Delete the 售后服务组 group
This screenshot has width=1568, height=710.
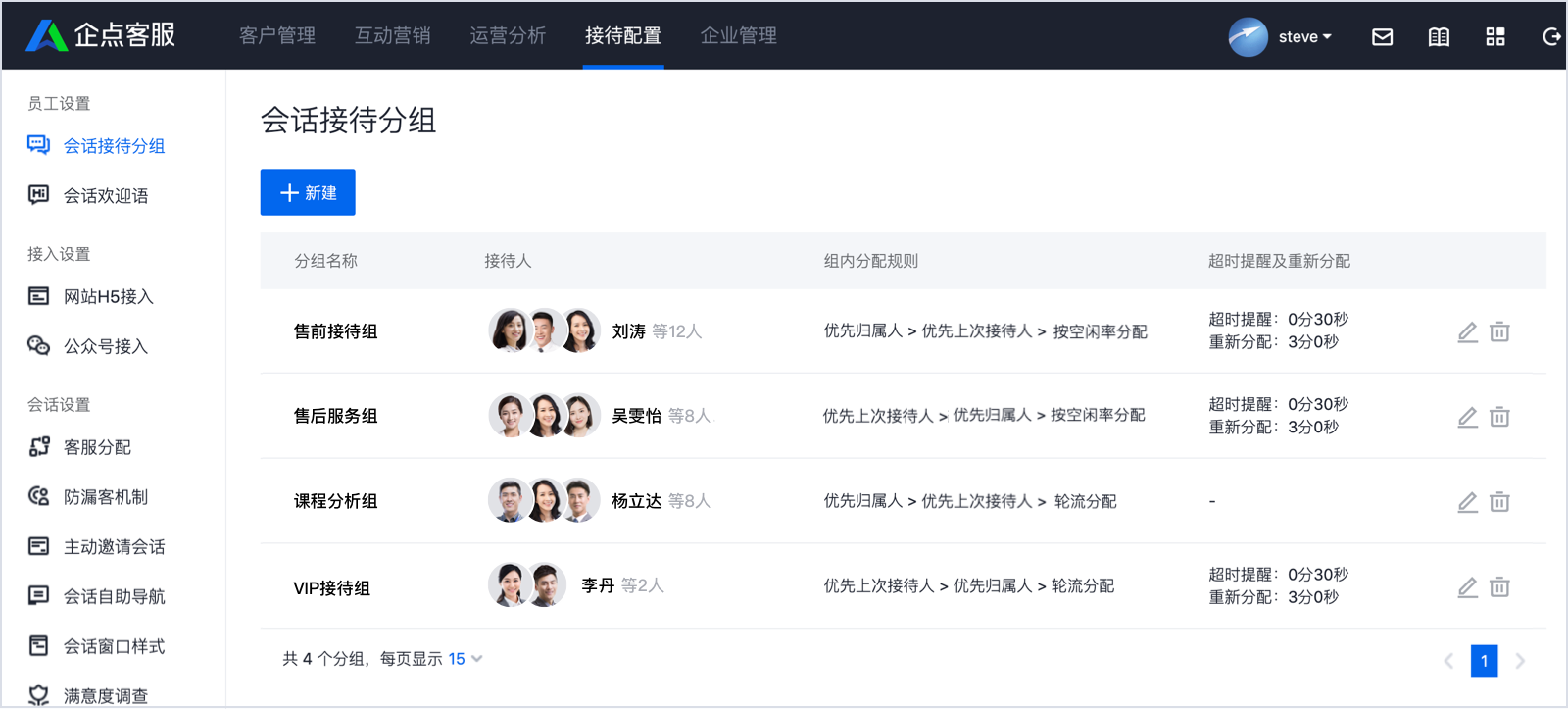pyautogui.click(x=1499, y=418)
